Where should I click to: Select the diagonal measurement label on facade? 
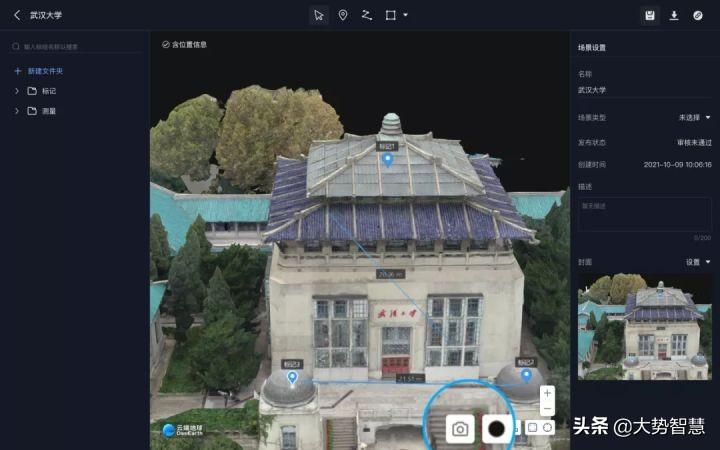tap(390, 274)
